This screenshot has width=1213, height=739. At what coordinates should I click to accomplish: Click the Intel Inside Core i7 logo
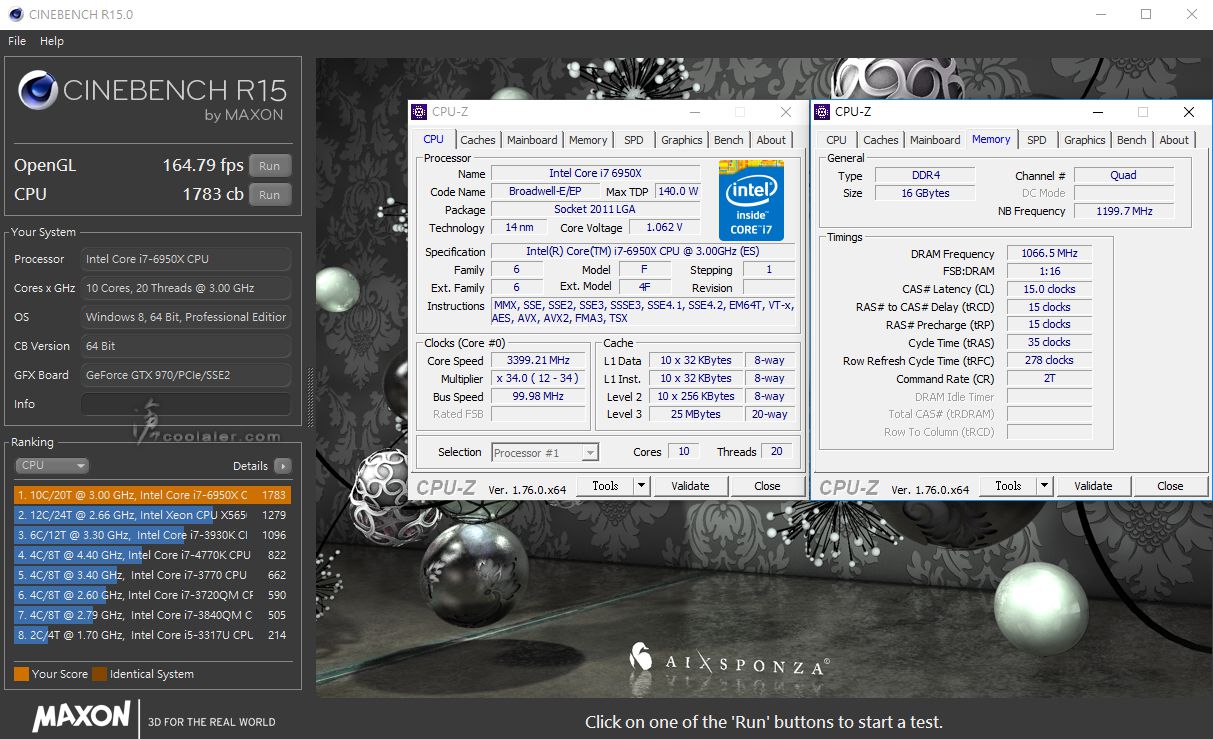[751, 200]
